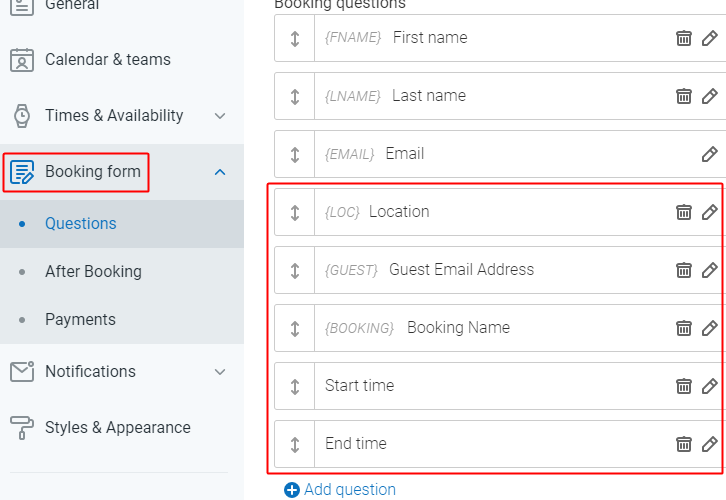Image resolution: width=726 pixels, height=500 pixels.
Task: Delete the End time question
Action: [x=684, y=444]
